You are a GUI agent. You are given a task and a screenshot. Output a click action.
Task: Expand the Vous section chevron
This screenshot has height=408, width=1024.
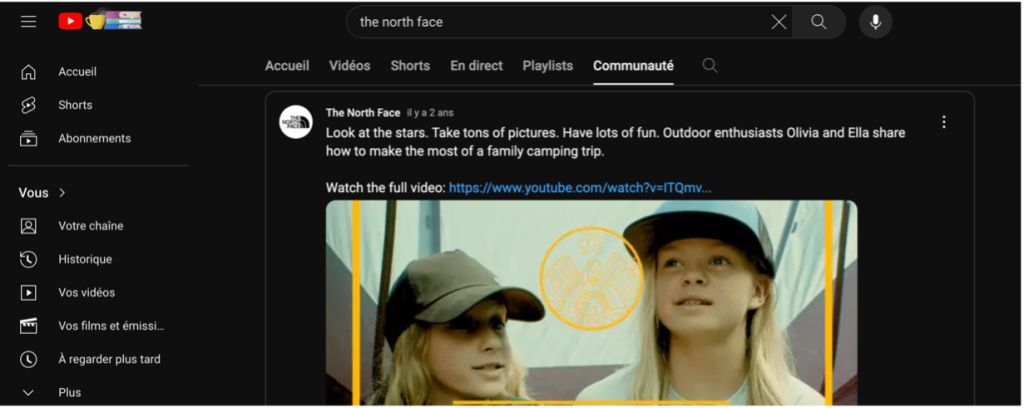62,193
